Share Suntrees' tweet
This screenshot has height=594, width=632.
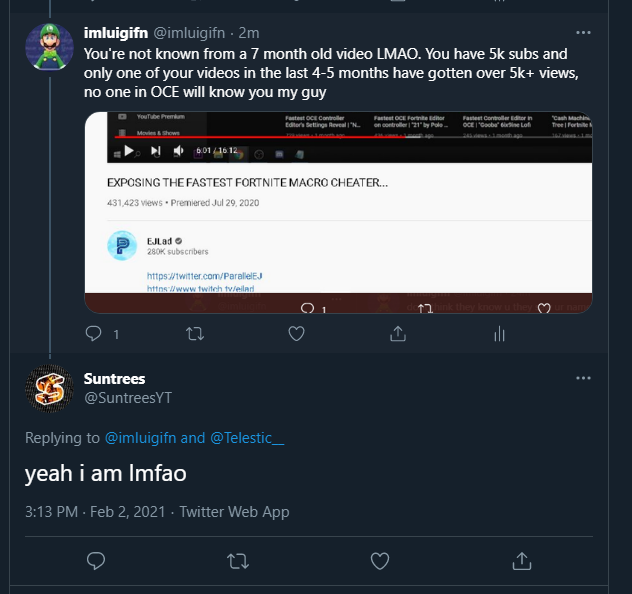coord(521,559)
